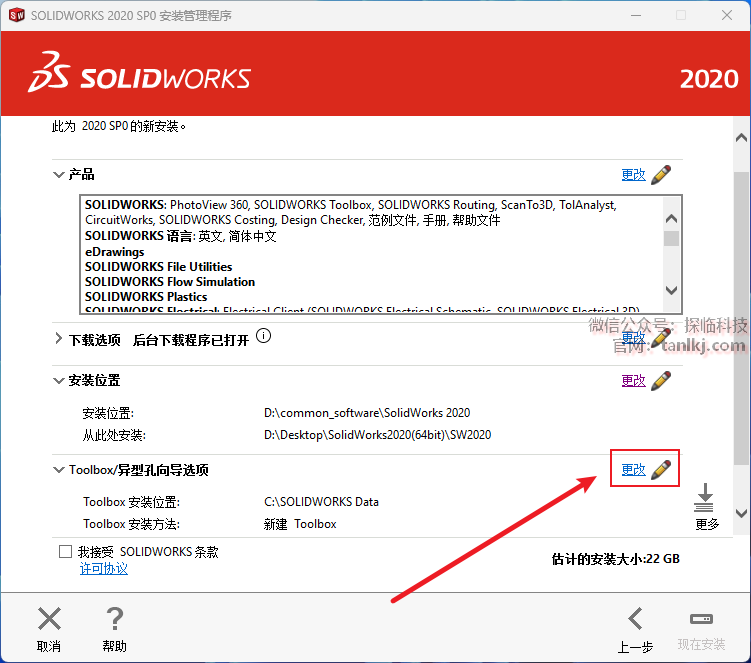The width and height of the screenshot is (751, 663).
Task: Click the 后台下载程序已打开 status text
Action: 191,340
